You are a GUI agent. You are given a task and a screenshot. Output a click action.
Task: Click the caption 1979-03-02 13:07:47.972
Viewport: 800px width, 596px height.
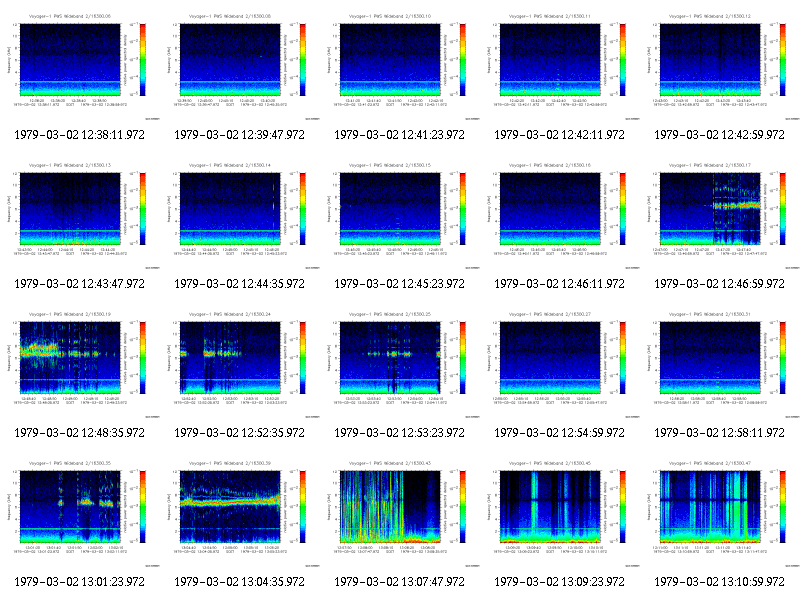tap(399, 582)
